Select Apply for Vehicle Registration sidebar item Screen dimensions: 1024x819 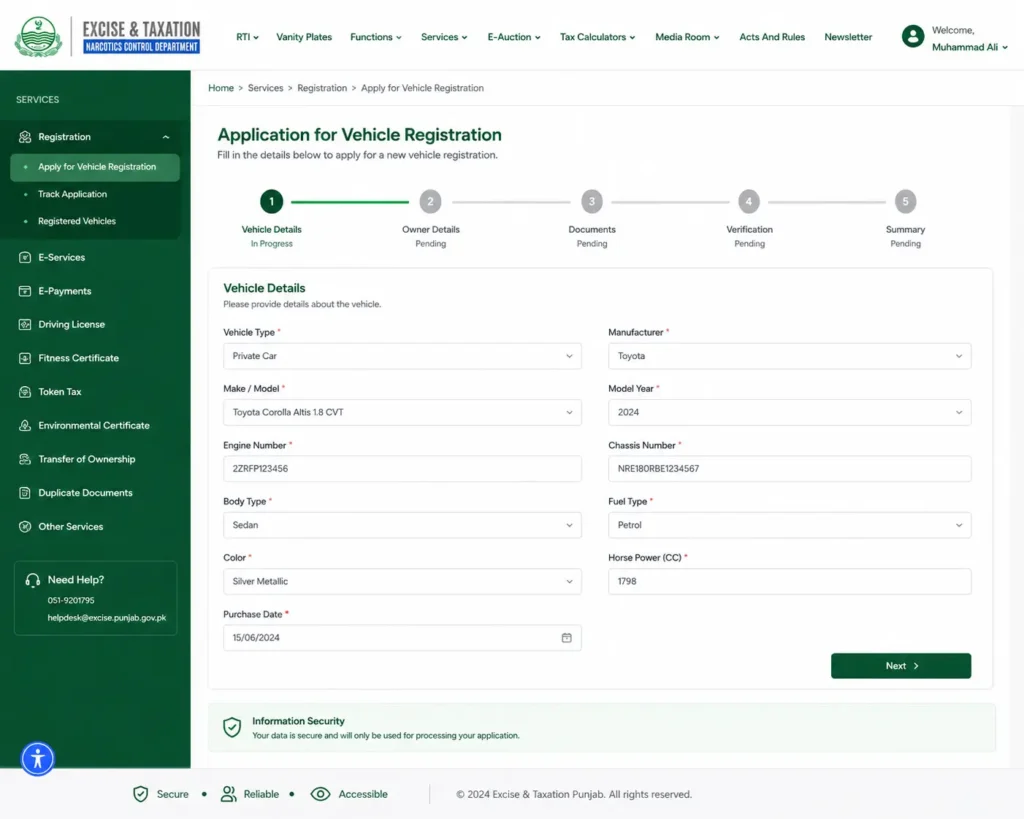95,167
